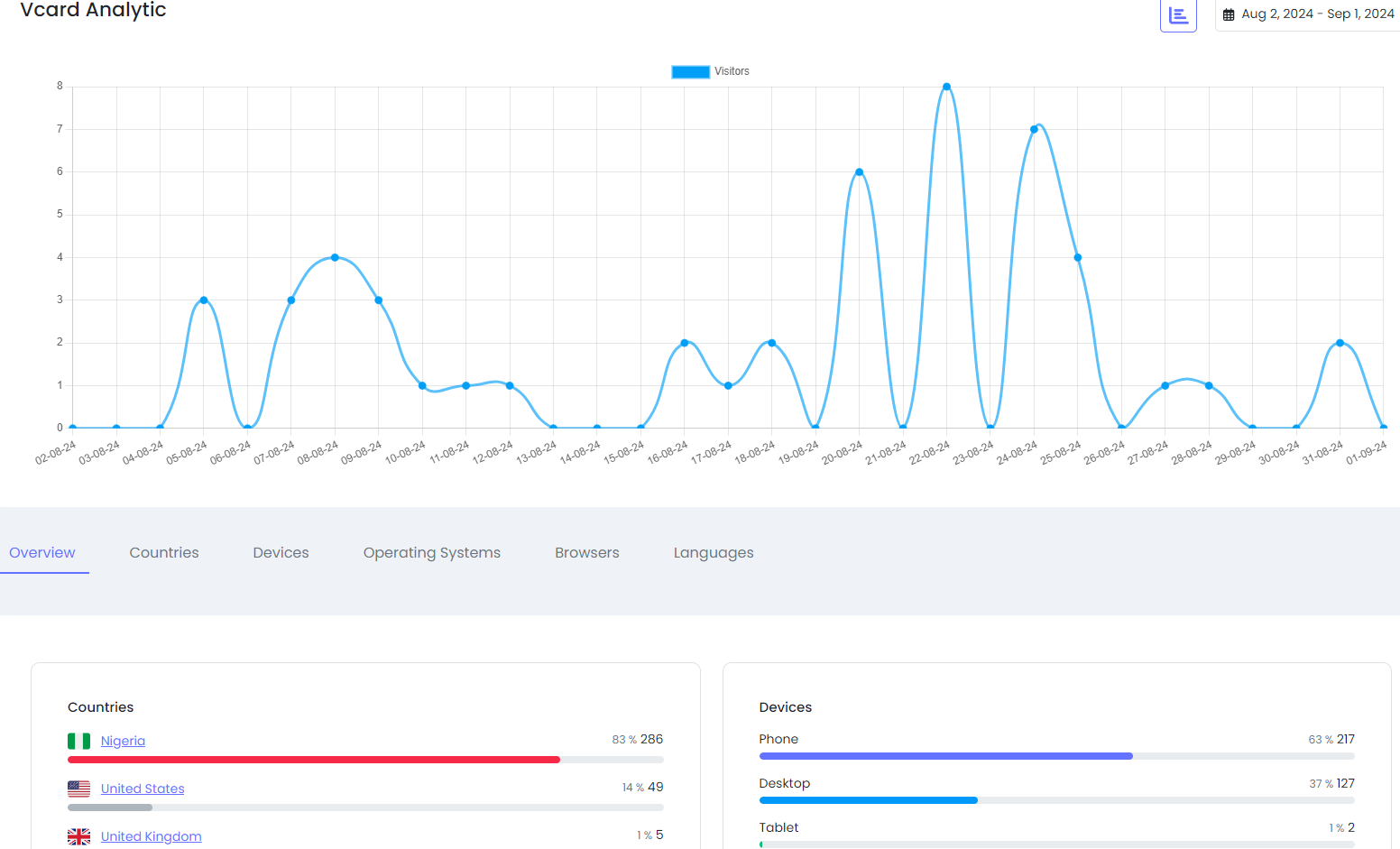Image resolution: width=1400 pixels, height=849 pixels.
Task: Click the bar chart view icon button
Action: click(x=1177, y=15)
